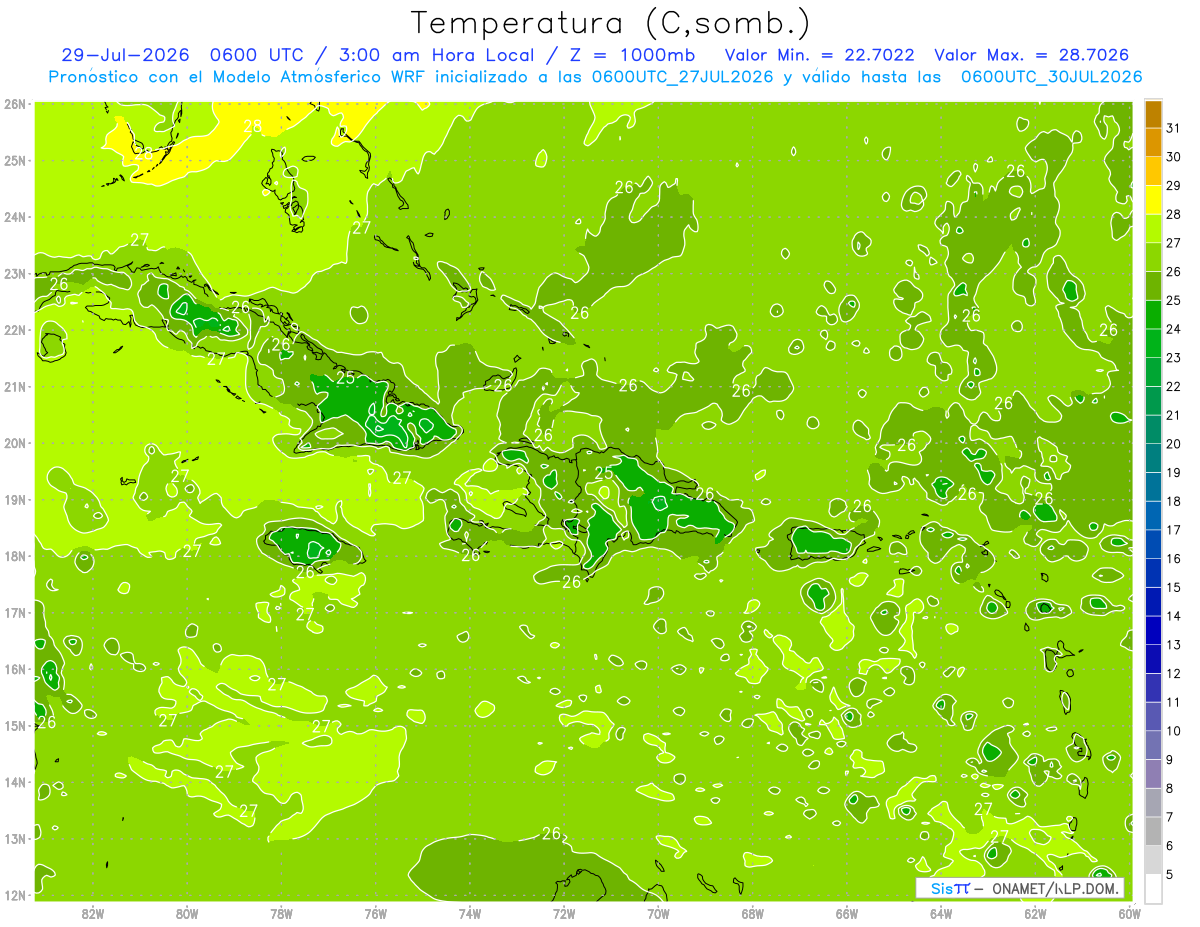Viewport: 1200px width, 927px height.
Task: Click colorbar scale label "12"
Action: tap(1173, 674)
